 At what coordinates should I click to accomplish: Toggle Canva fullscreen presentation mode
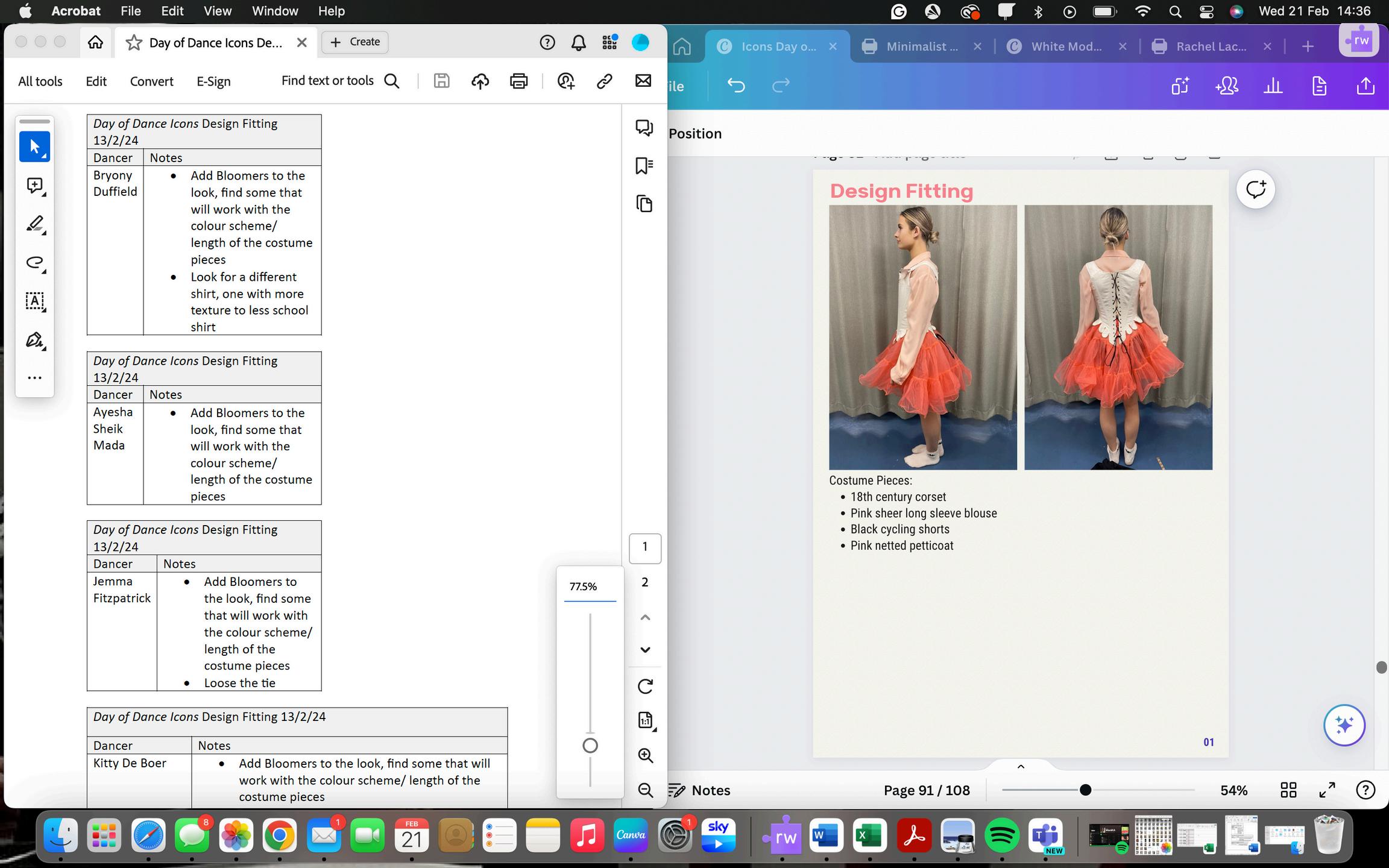point(1327,790)
